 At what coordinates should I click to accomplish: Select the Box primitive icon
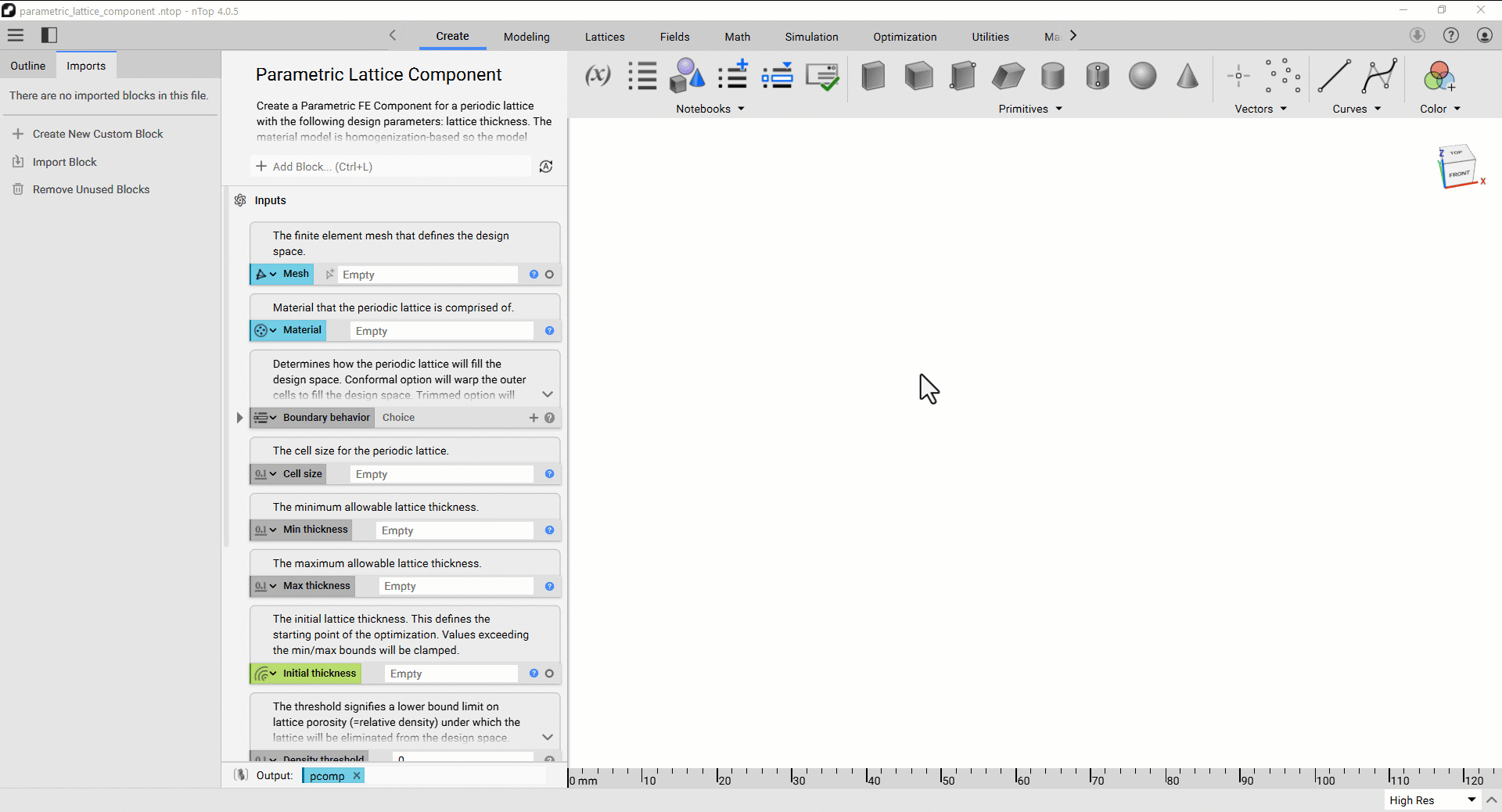(x=873, y=76)
